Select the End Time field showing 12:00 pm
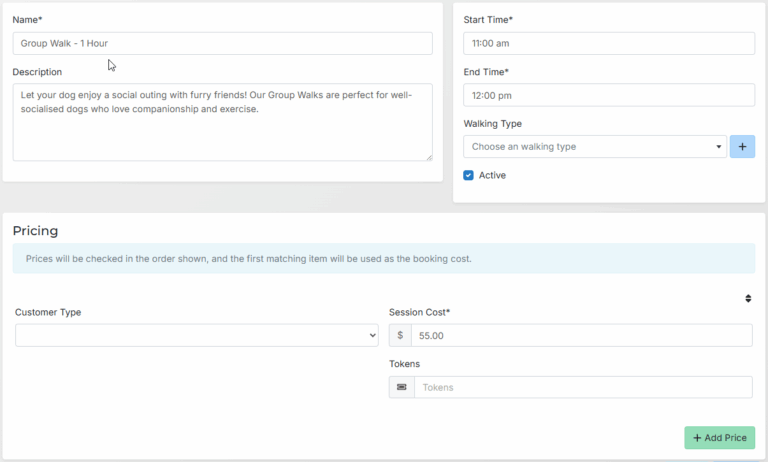The width and height of the screenshot is (768, 462). click(x=608, y=95)
